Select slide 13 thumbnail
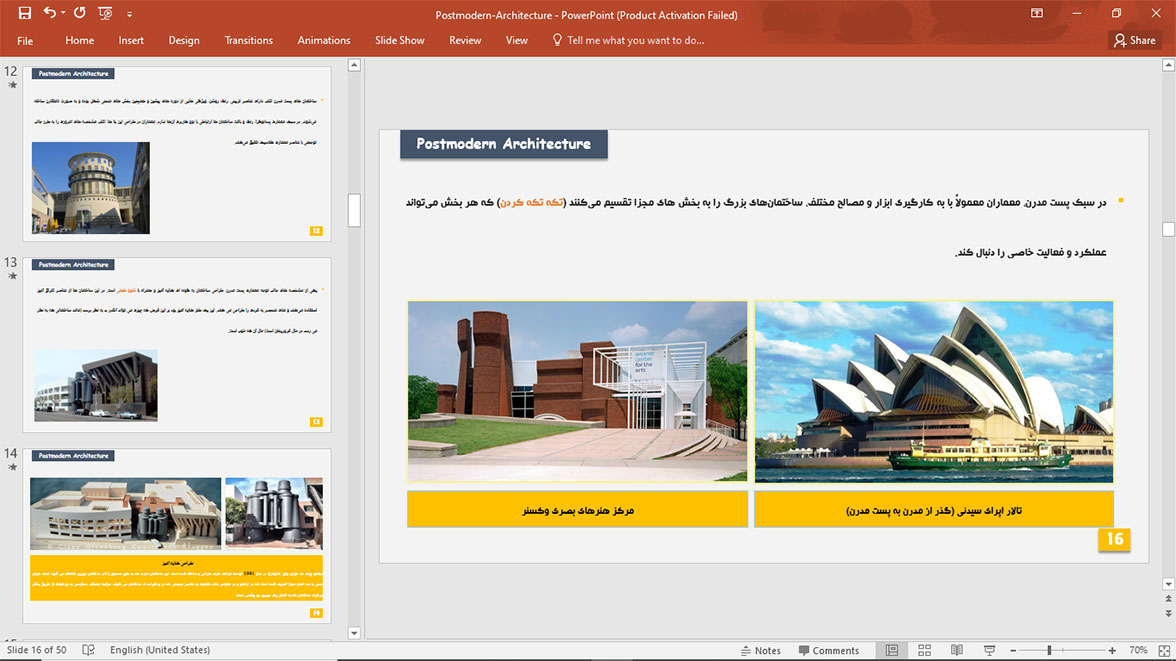Viewport: 1176px width, 661px height. pyautogui.click(x=177, y=345)
